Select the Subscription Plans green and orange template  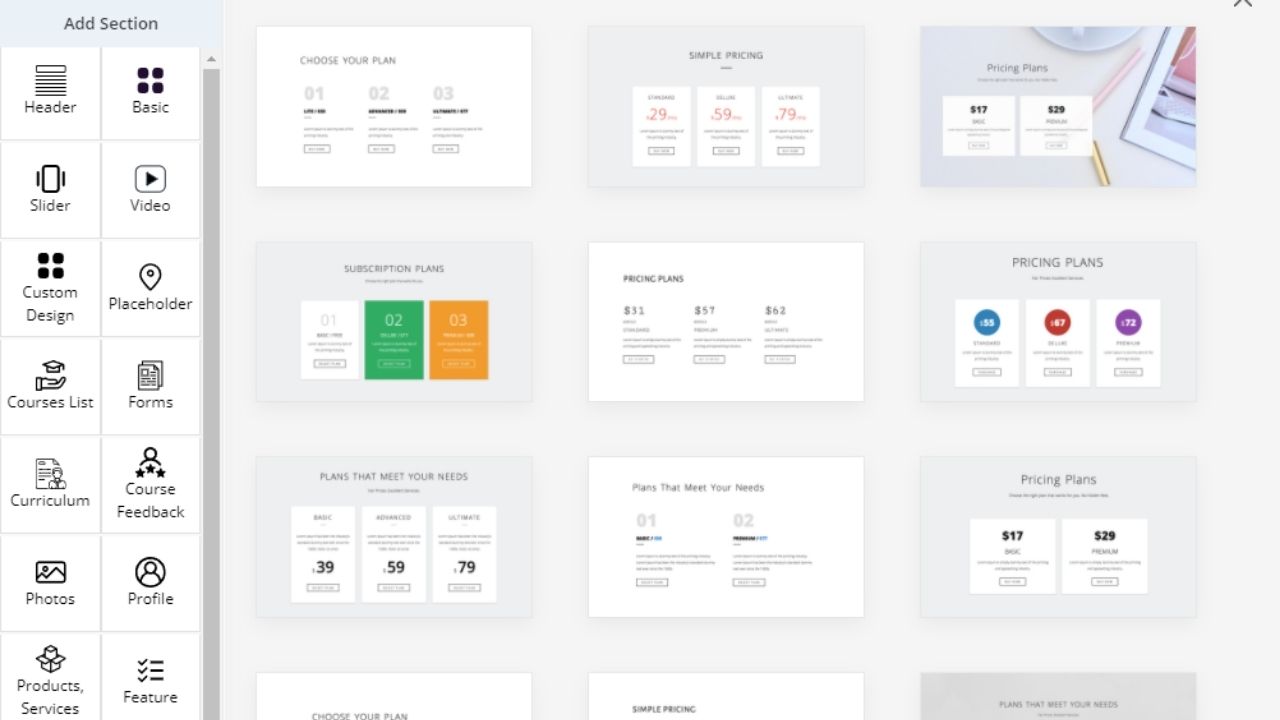click(394, 322)
